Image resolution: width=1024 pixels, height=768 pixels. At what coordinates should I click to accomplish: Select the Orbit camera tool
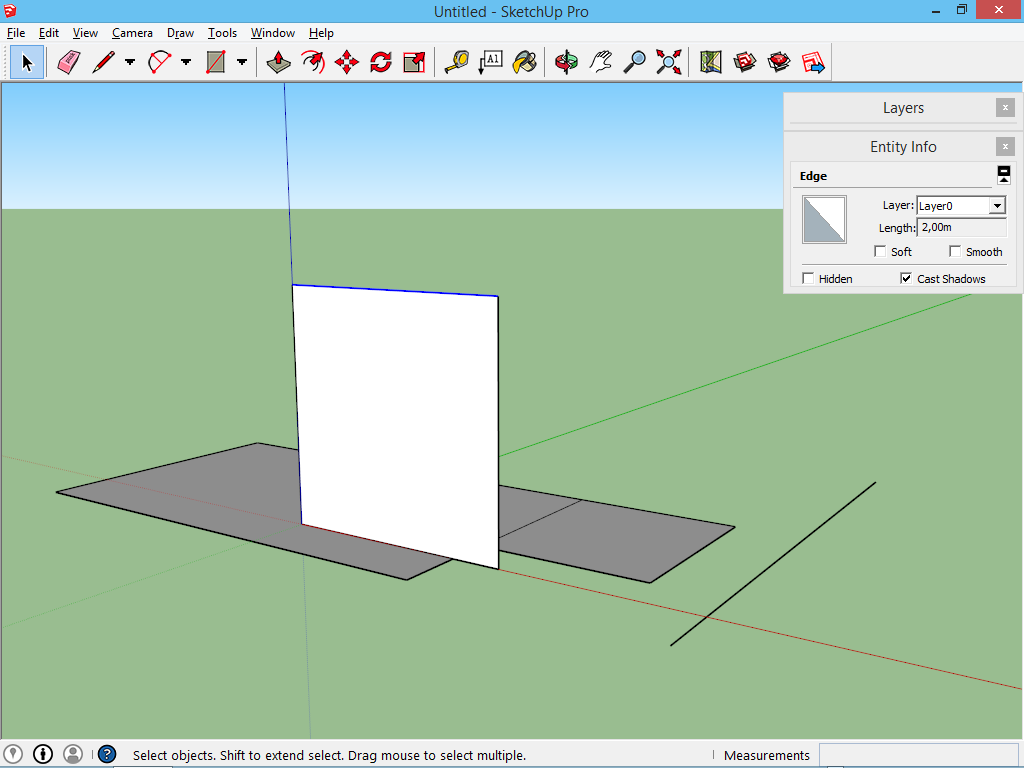pyautogui.click(x=566, y=63)
